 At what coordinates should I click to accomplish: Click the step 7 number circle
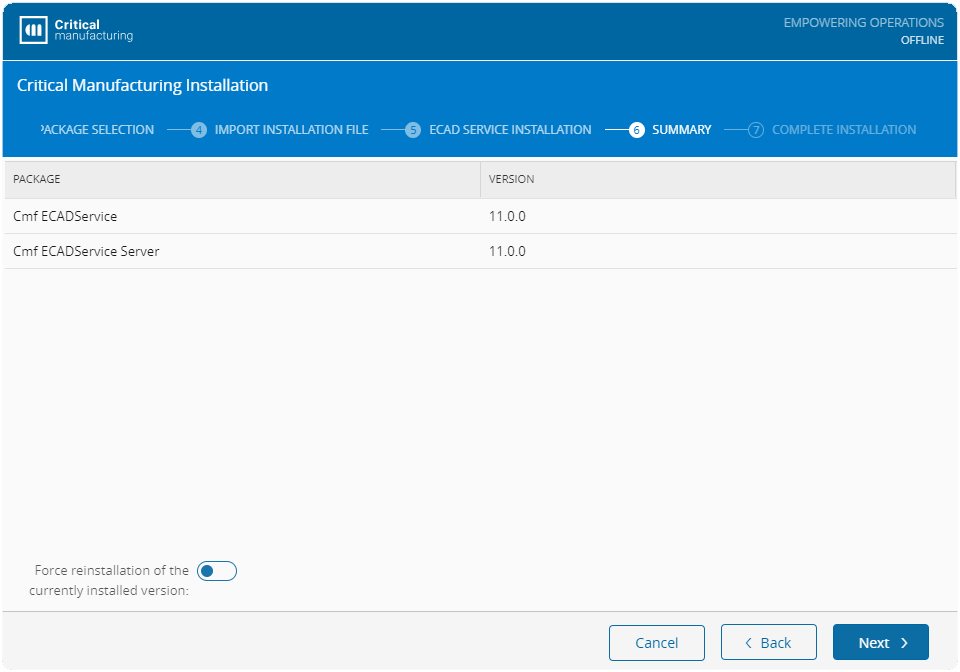click(x=756, y=130)
